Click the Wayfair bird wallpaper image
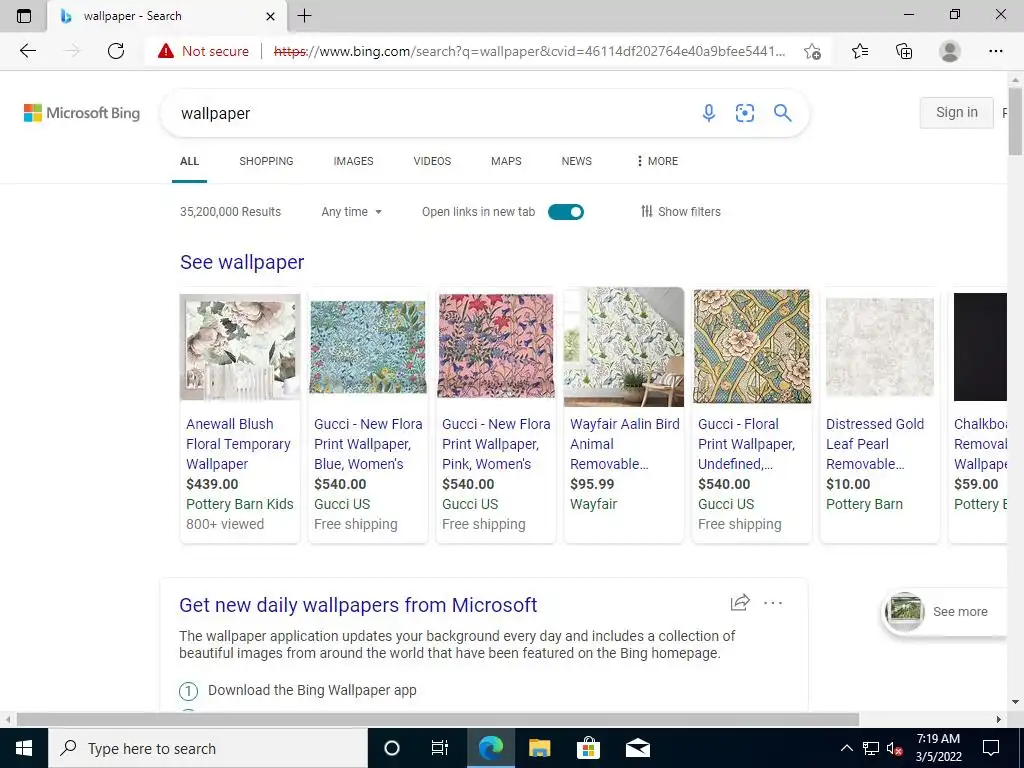Viewport: 1024px width, 768px height. 624,347
